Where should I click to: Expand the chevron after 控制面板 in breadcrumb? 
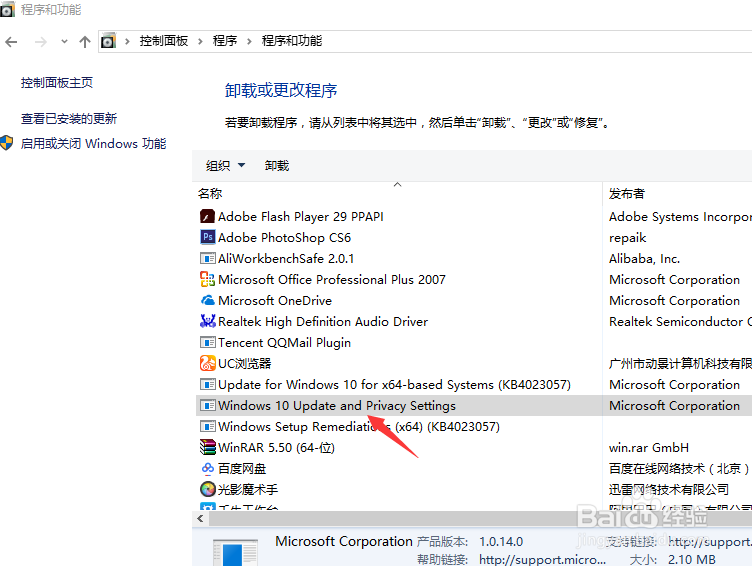pyautogui.click(x=200, y=41)
